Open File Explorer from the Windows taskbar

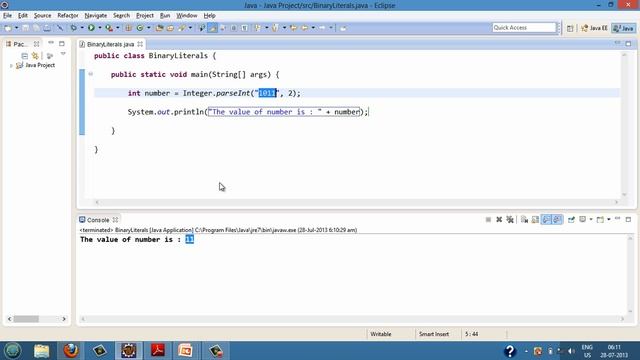point(41,351)
